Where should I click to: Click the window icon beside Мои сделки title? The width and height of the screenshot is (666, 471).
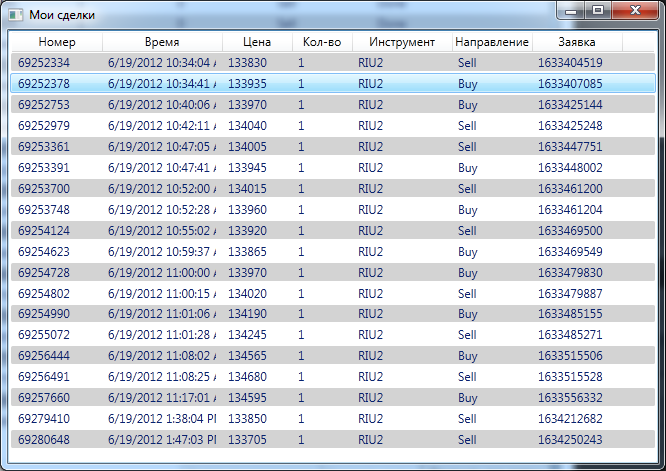15,15
